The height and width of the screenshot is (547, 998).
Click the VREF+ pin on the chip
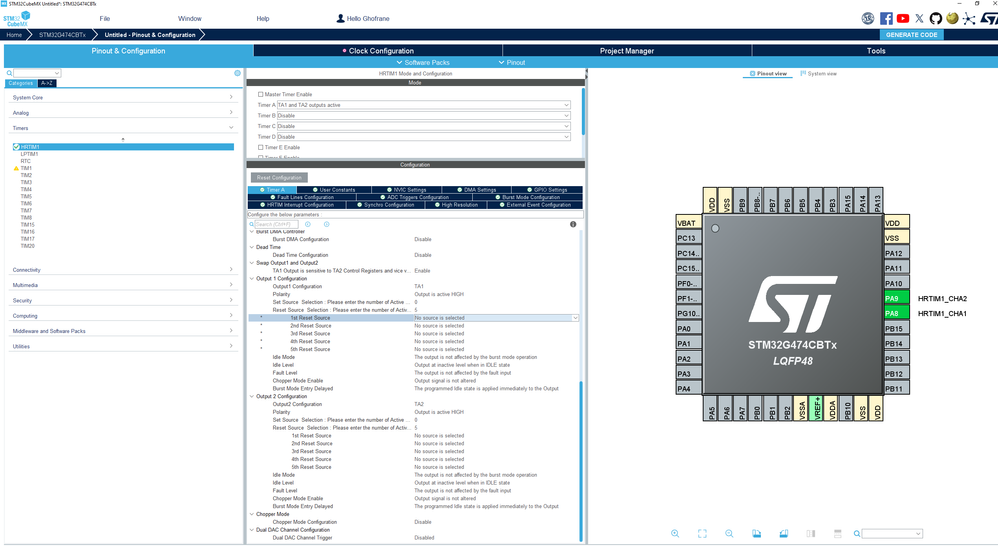817,408
